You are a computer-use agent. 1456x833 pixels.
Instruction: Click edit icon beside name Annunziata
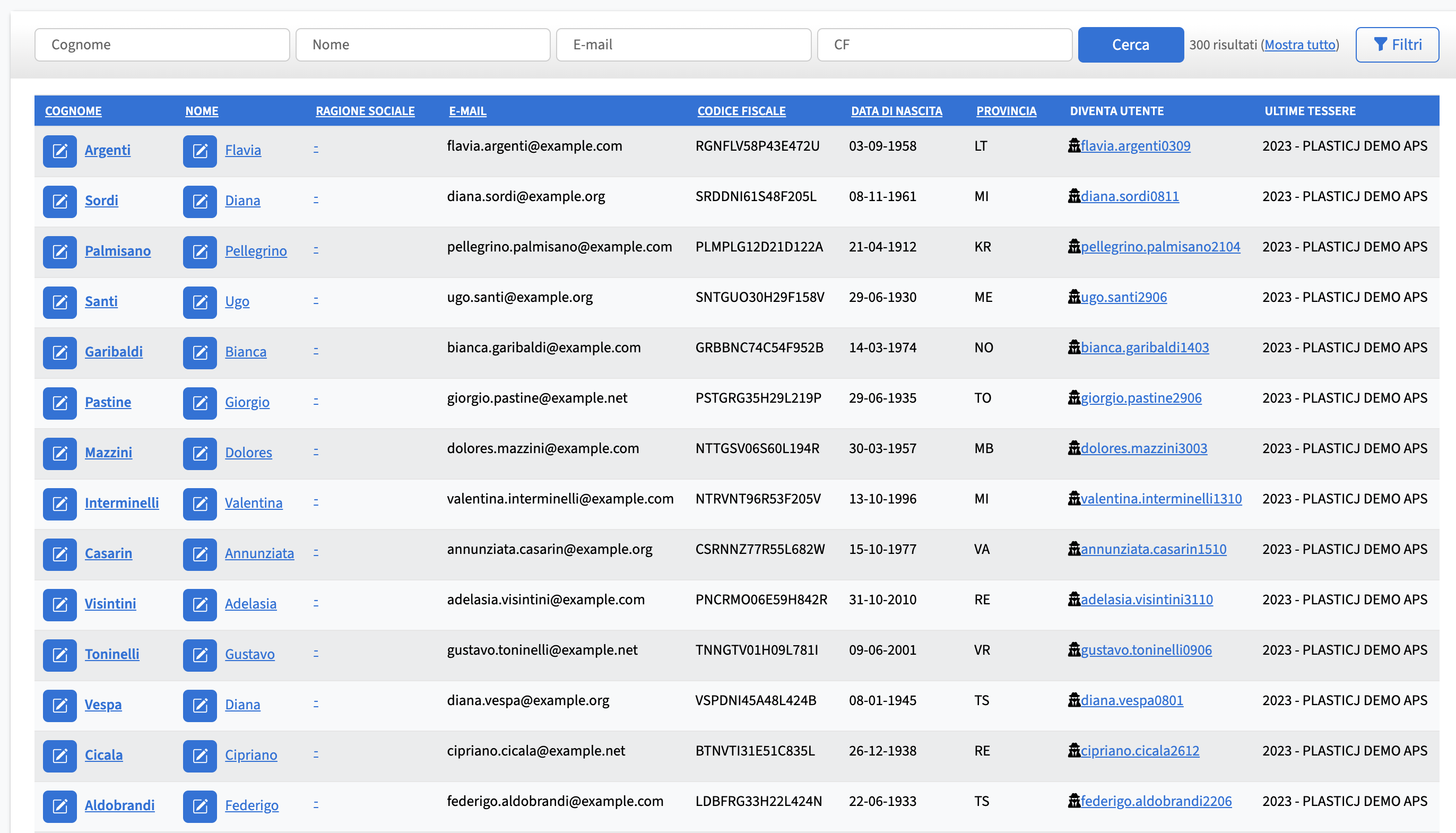(x=200, y=554)
